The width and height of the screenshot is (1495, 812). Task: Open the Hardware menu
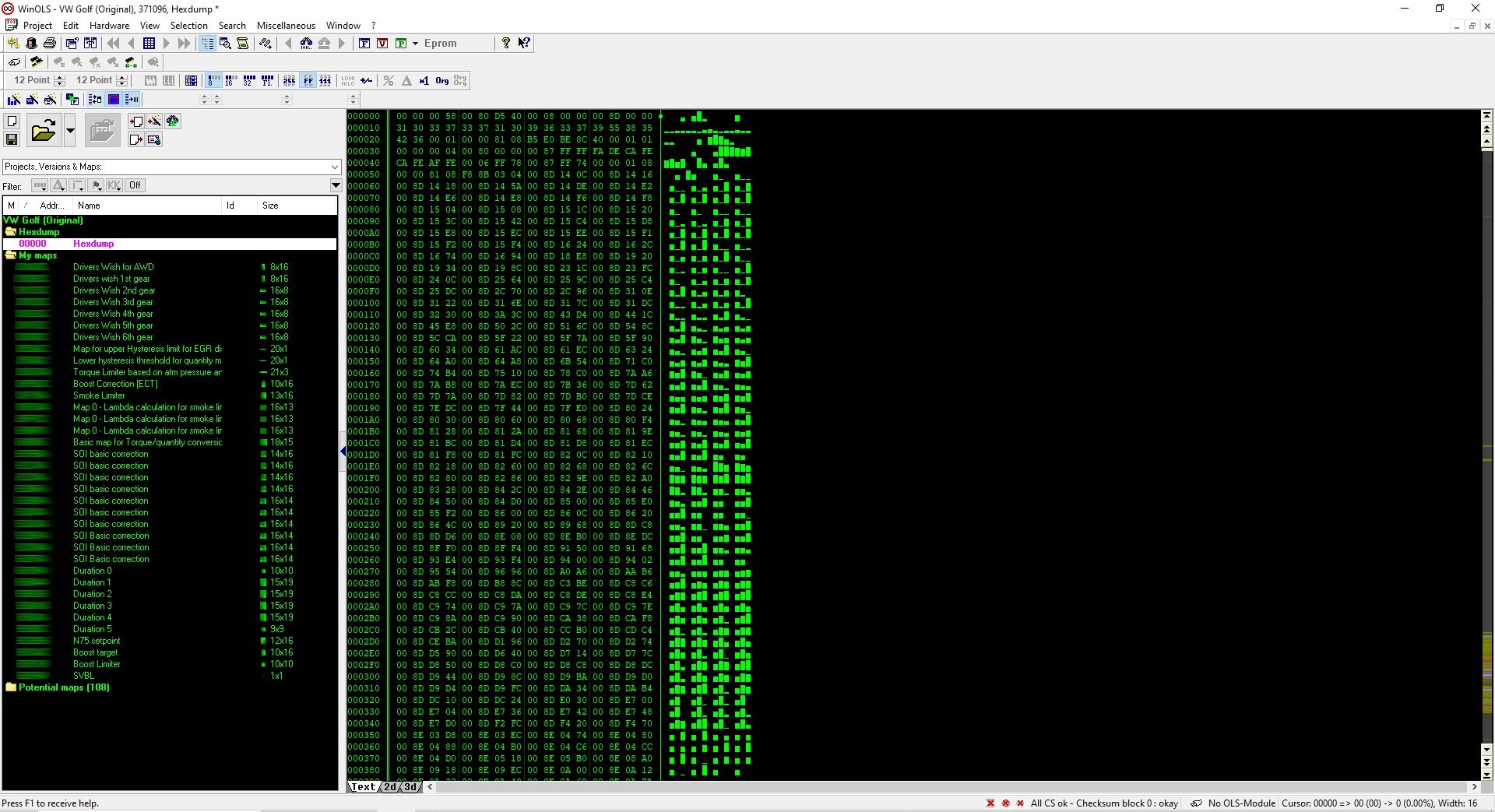click(109, 26)
